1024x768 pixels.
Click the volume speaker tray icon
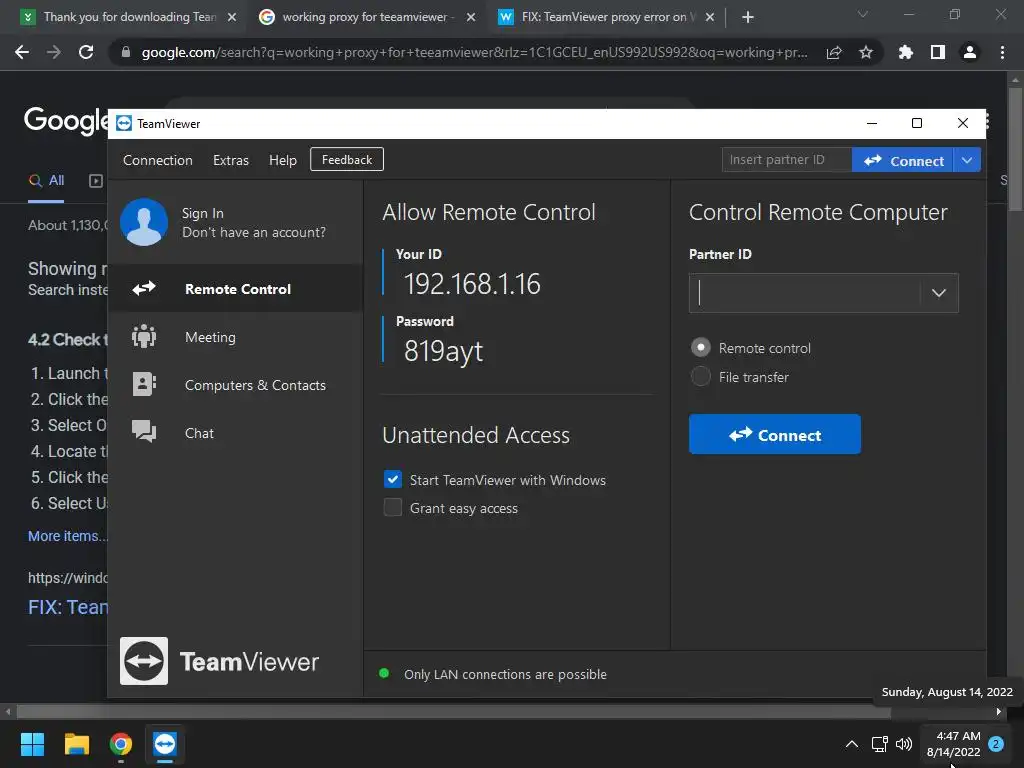[x=904, y=744]
